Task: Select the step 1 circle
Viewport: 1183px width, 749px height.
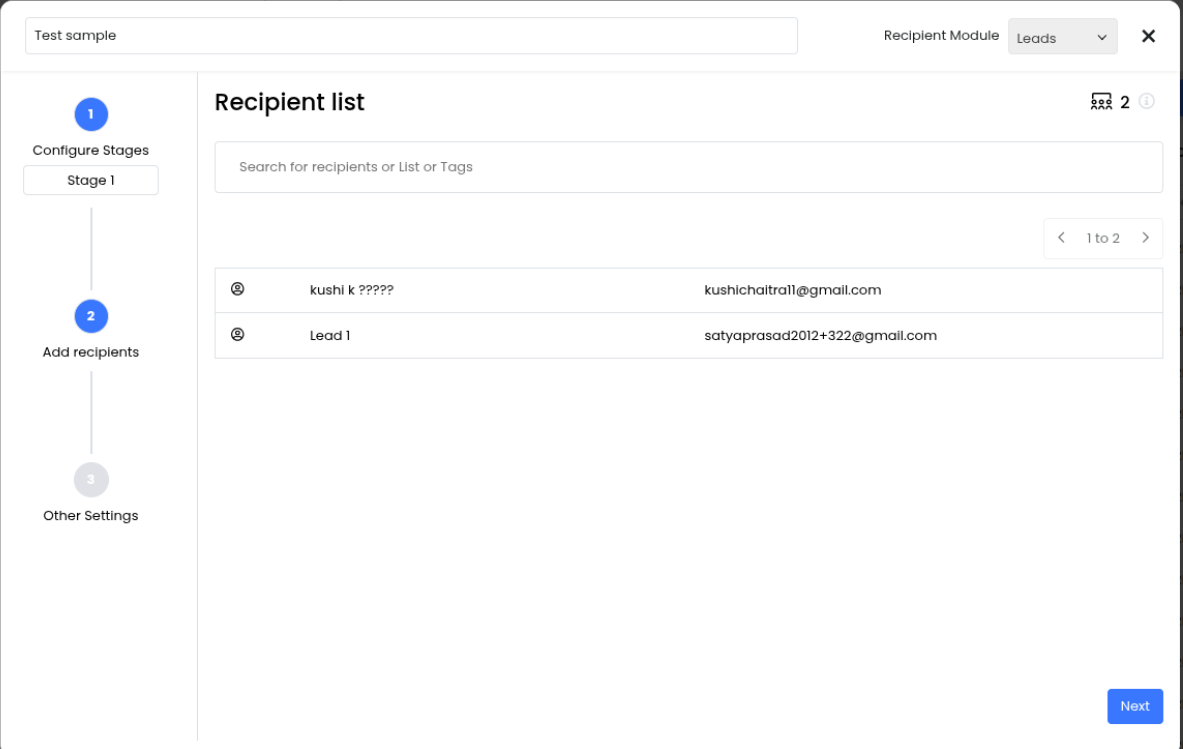Action: 91,114
